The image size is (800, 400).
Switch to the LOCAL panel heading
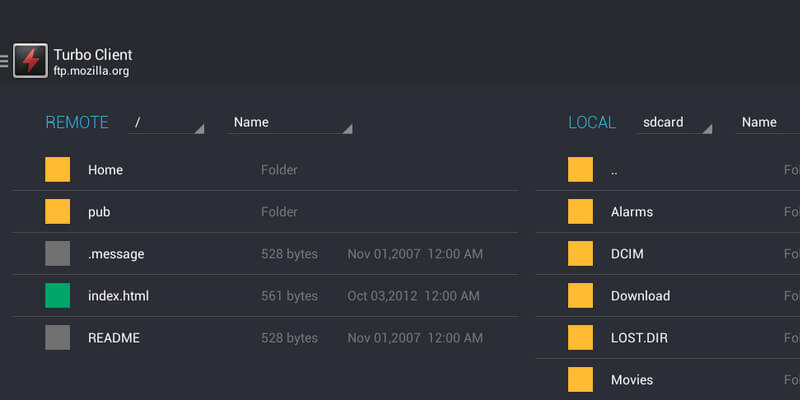pos(592,122)
